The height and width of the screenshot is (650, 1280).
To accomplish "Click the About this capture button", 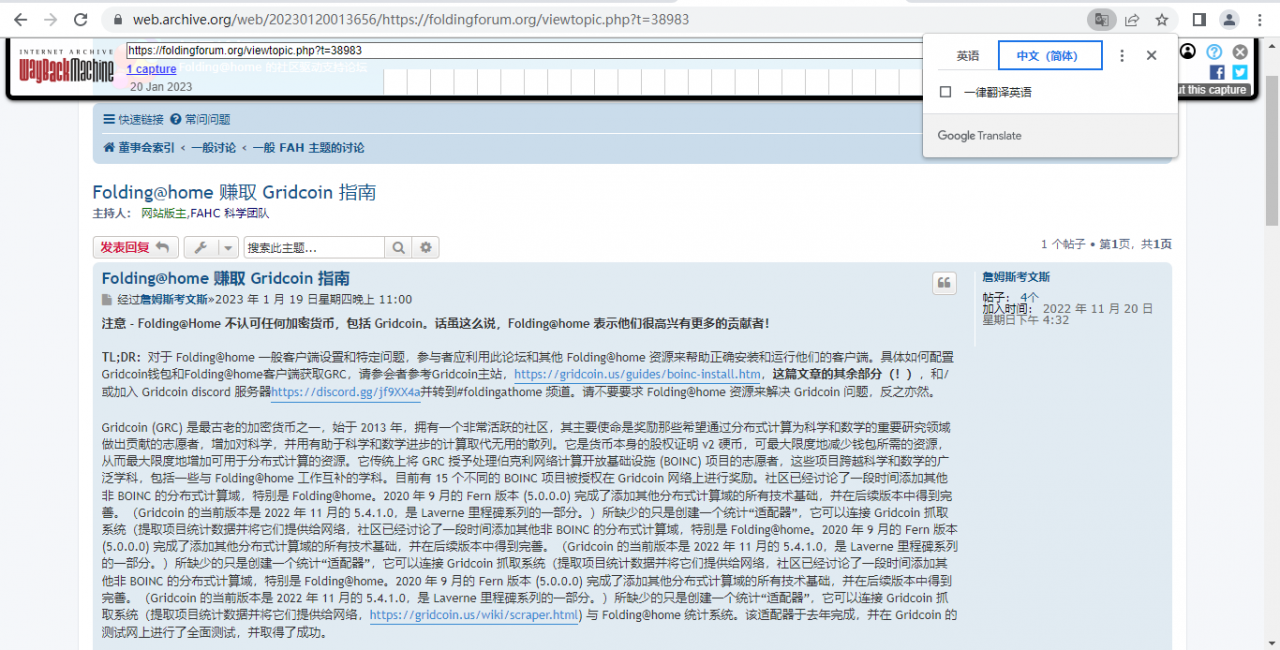I will [x=1214, y=89].
